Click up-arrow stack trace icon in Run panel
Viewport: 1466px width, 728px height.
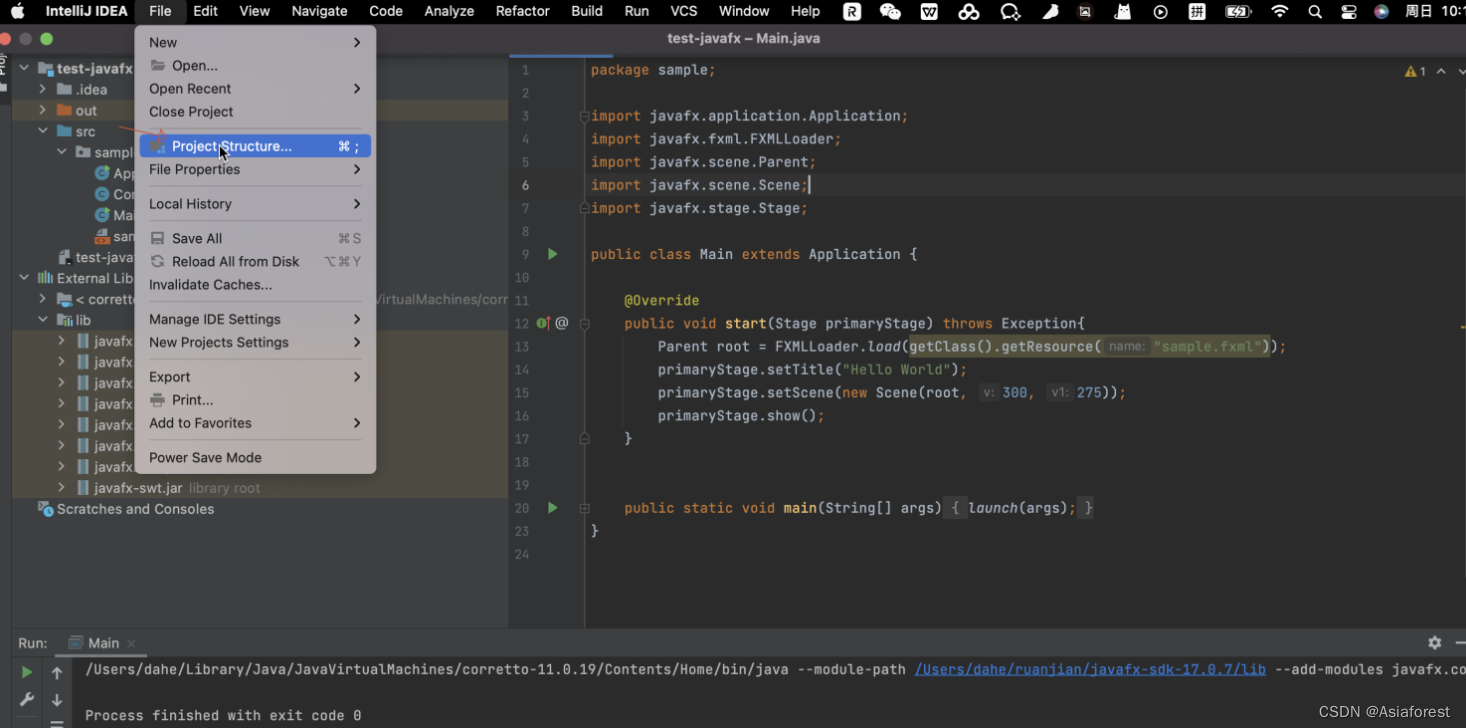click(57, 671)
